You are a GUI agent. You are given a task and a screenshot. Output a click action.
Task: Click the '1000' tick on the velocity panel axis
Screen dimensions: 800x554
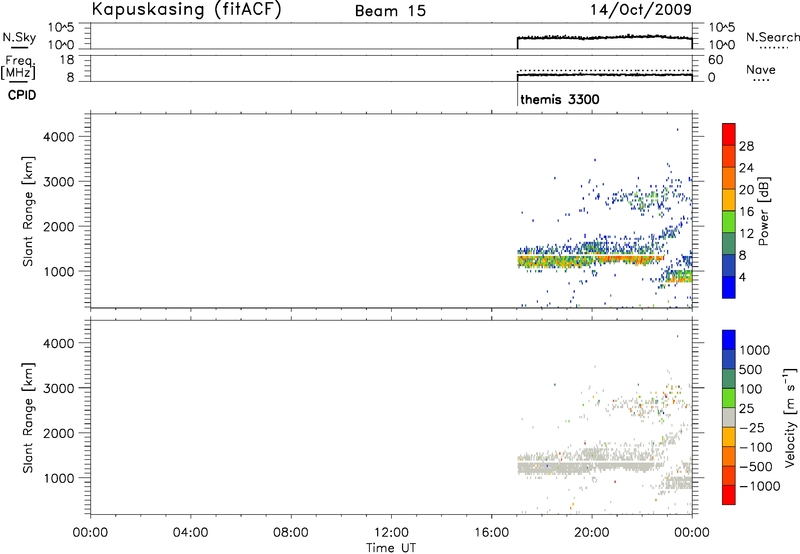click(59, 478)
